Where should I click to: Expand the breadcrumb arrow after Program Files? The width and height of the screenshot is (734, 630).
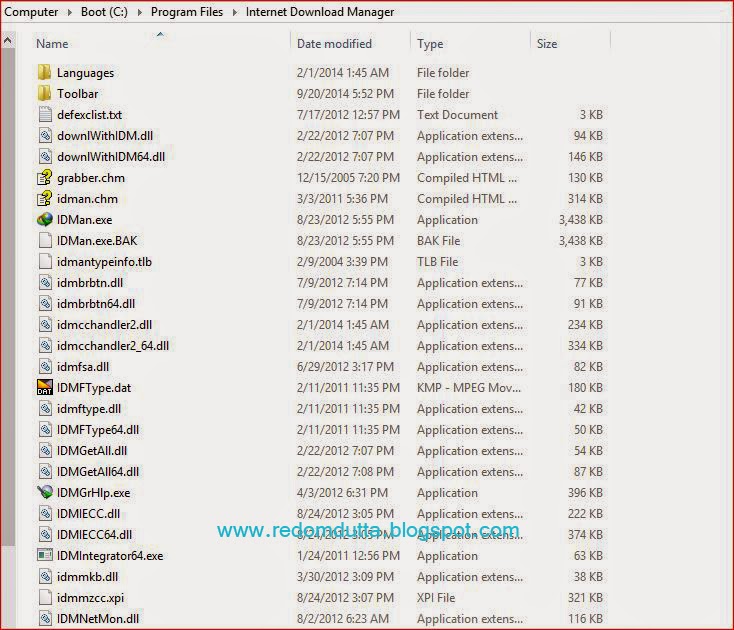pos(235,12)
